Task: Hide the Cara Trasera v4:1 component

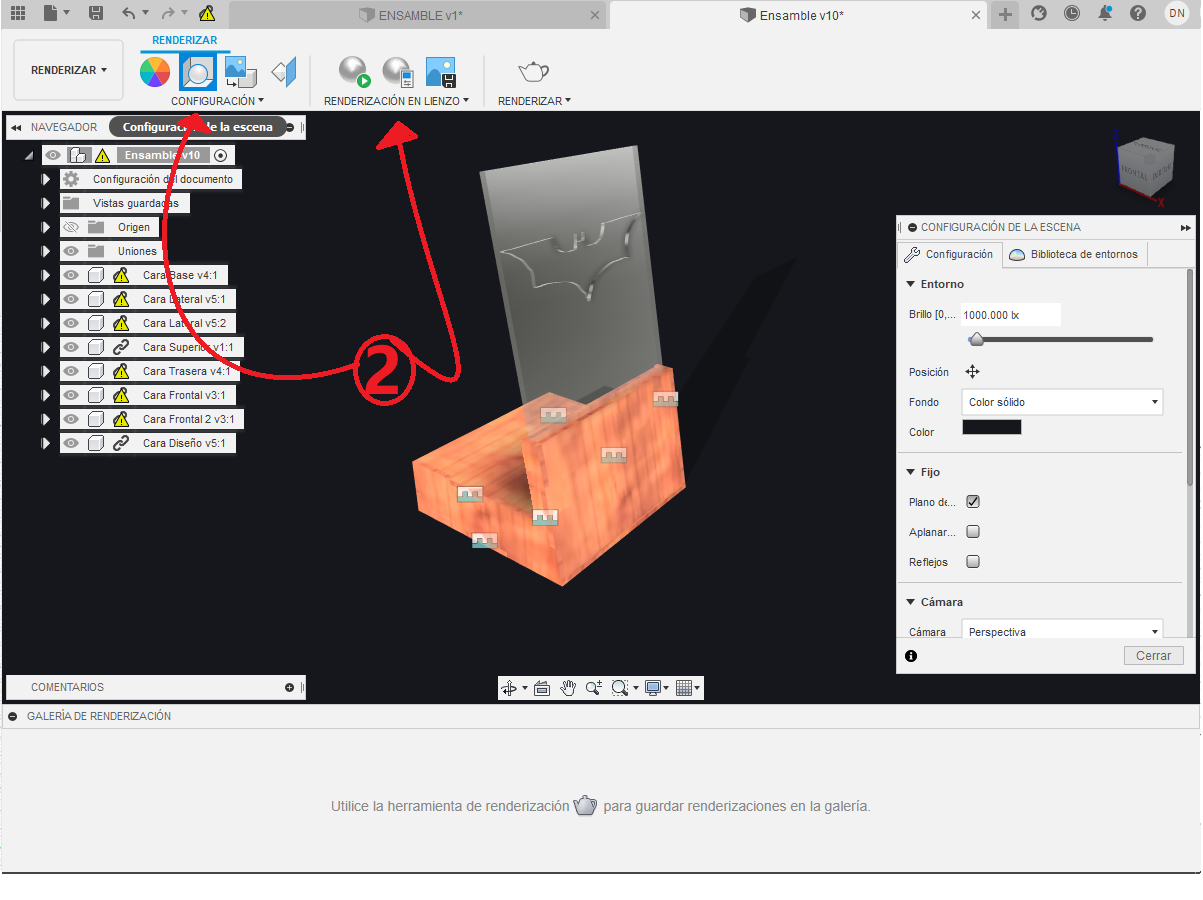Action: coord(71,371)
